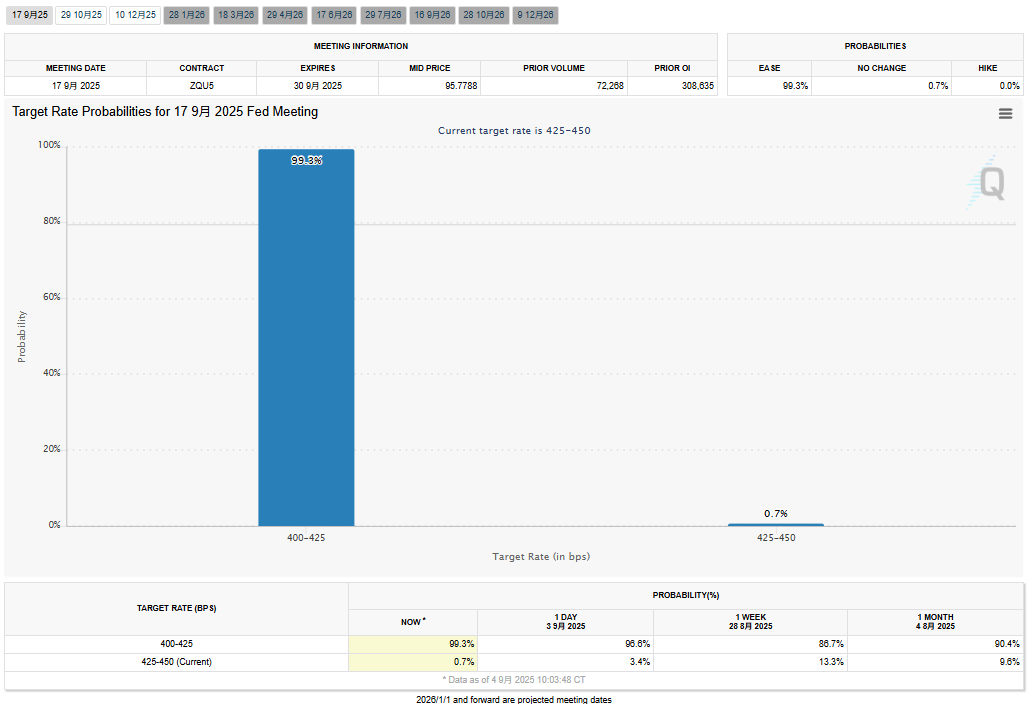Click the blue 400-425 probability bar
The image size is (1029, 704).
[x=306, y=340]
